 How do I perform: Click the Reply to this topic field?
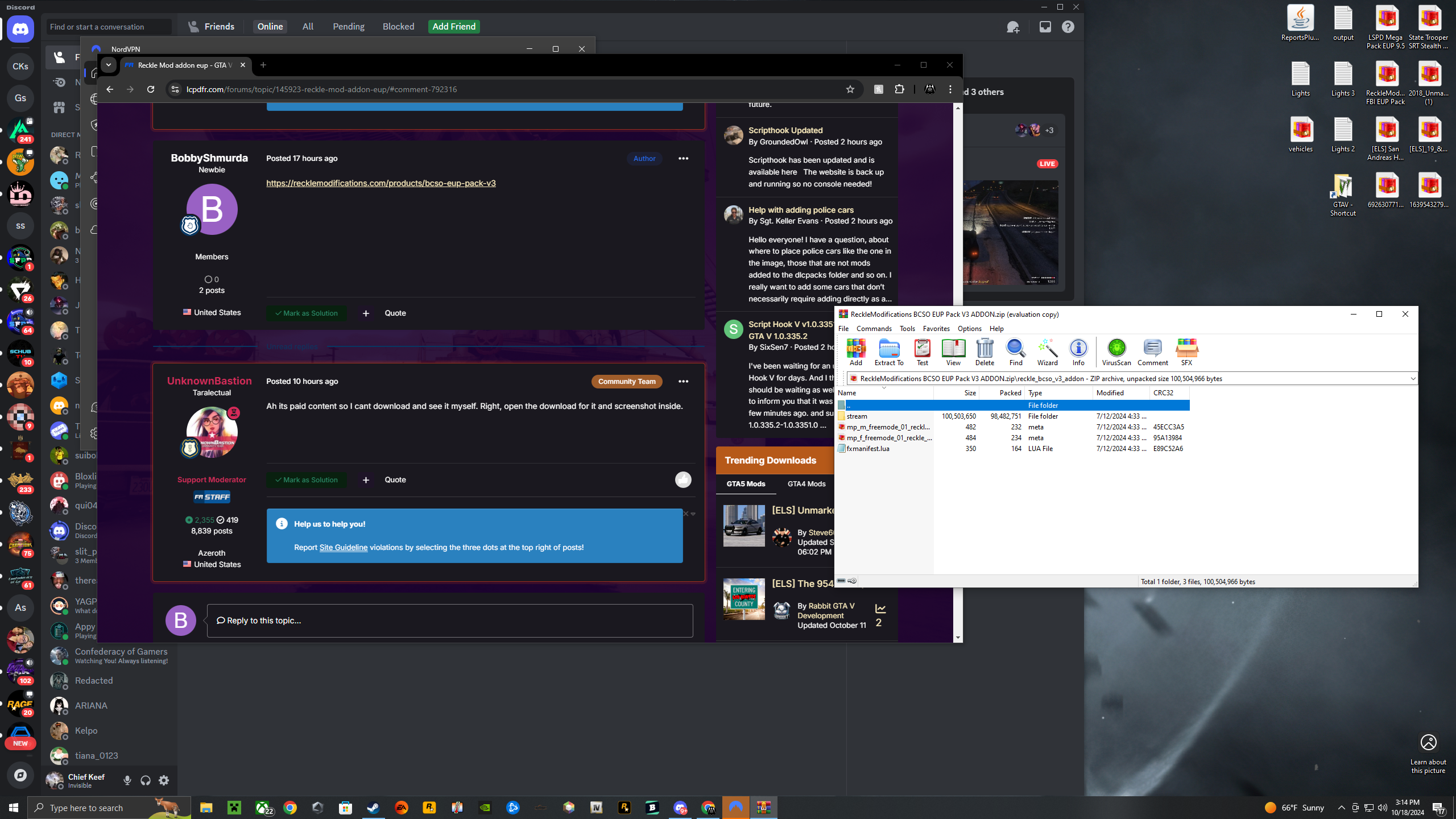(449, 621)
